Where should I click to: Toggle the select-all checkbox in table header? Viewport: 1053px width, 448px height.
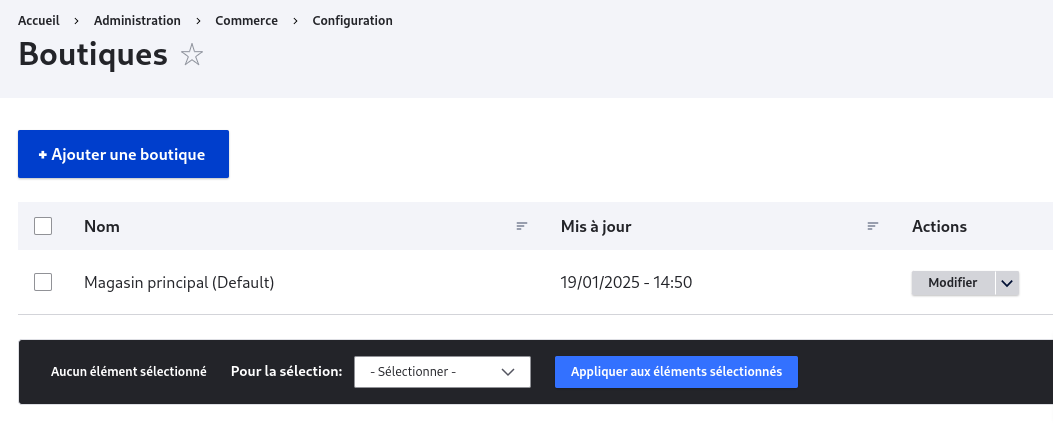tap(43, 226)
